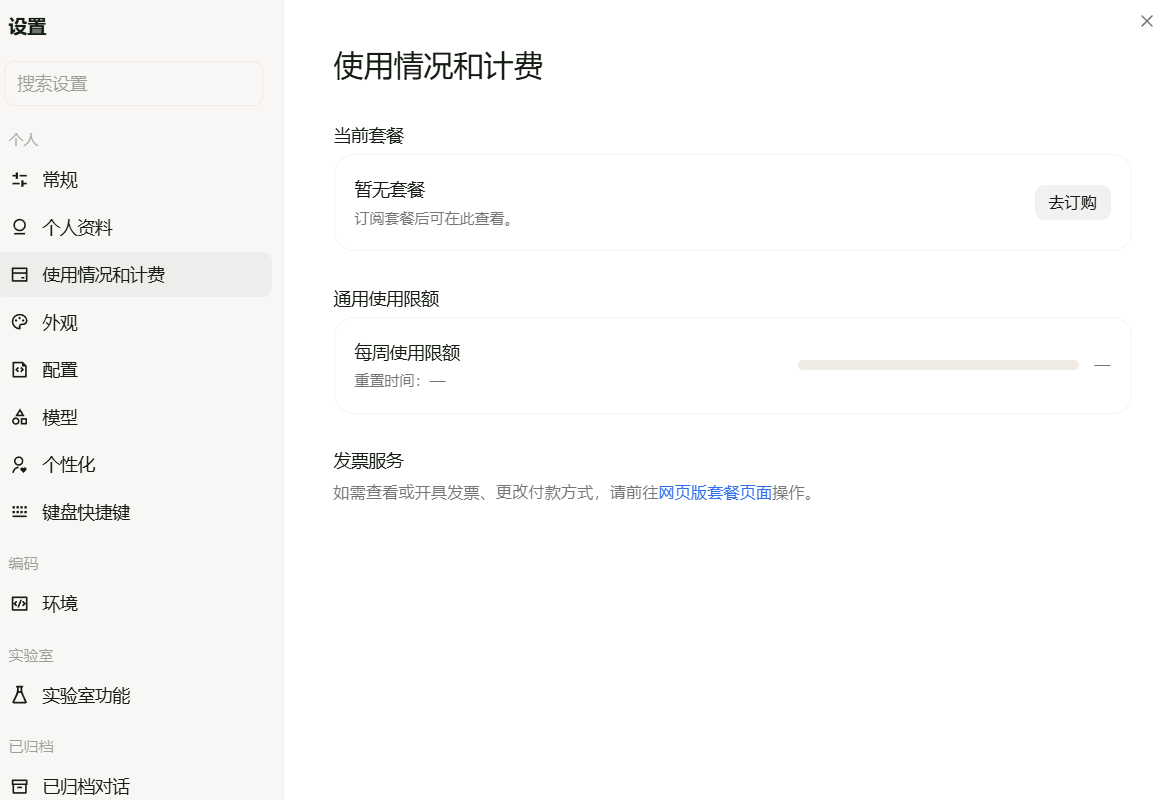The image size is (1169, 800).
Task: Follow the 网页版套餐页面 link
Action: [x=715, y=493]
